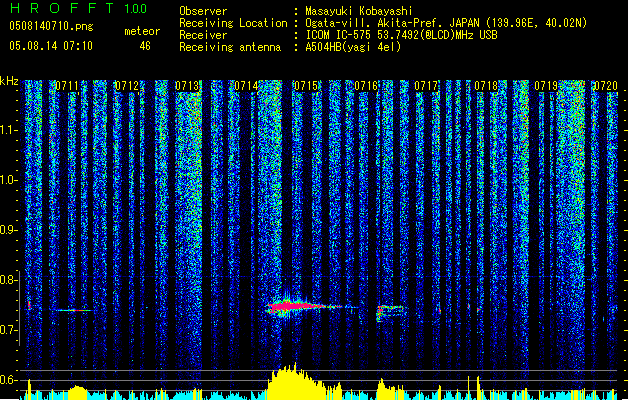Image resolution: width=629 pixels, height=400 pixels.
Task: Click the Observer field label
Action: (203, 11)
